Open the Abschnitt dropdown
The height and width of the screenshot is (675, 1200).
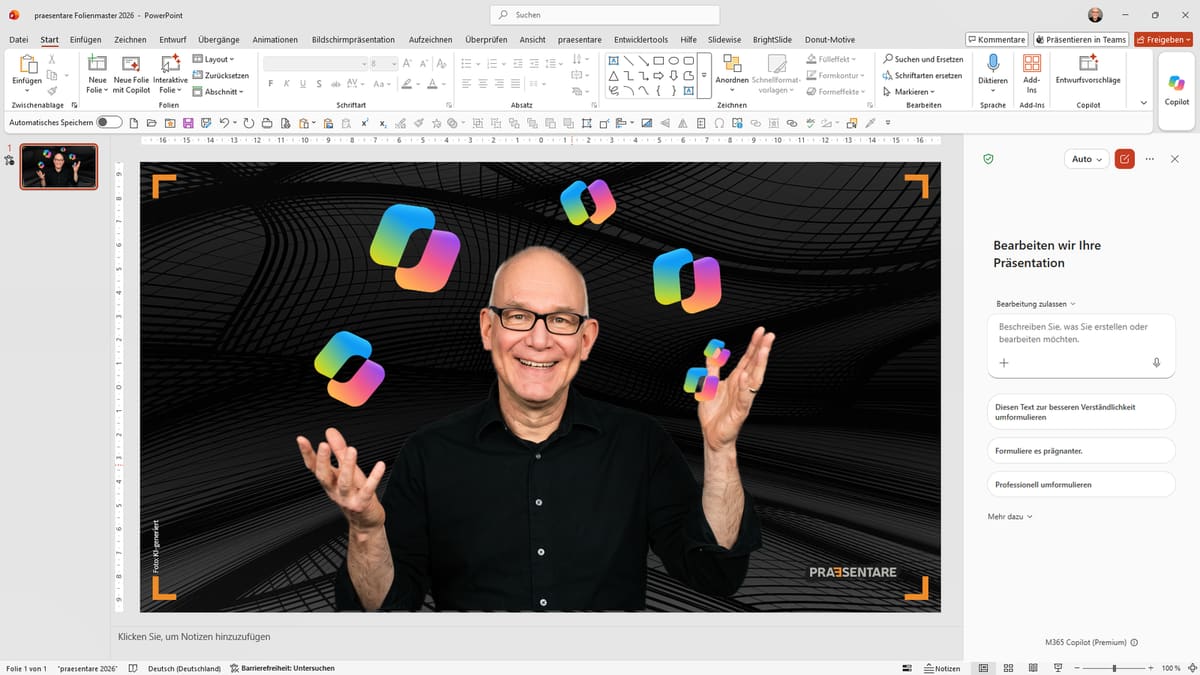[218, 91]
